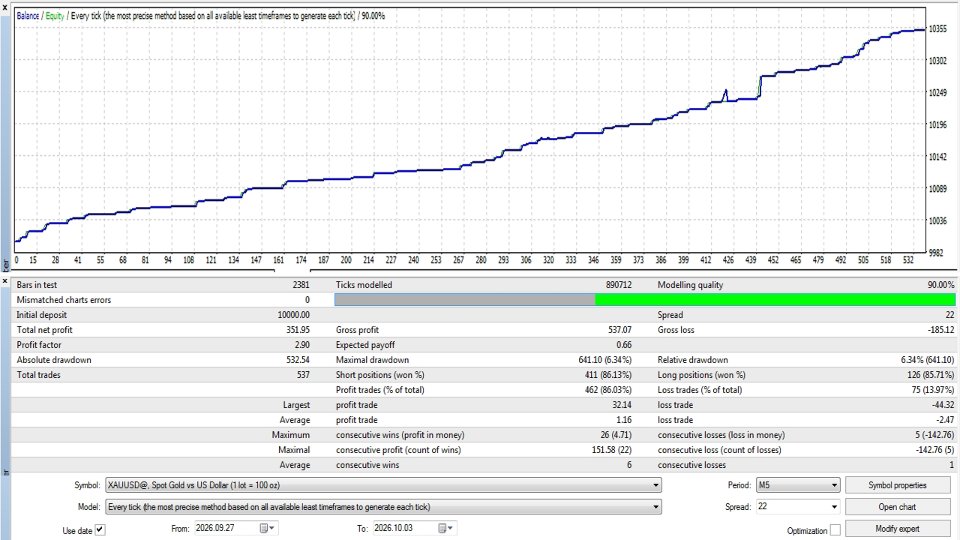Click trade number 200 on the graph axis
Screen dimensions: 960x540
click(x=346, y=260)
